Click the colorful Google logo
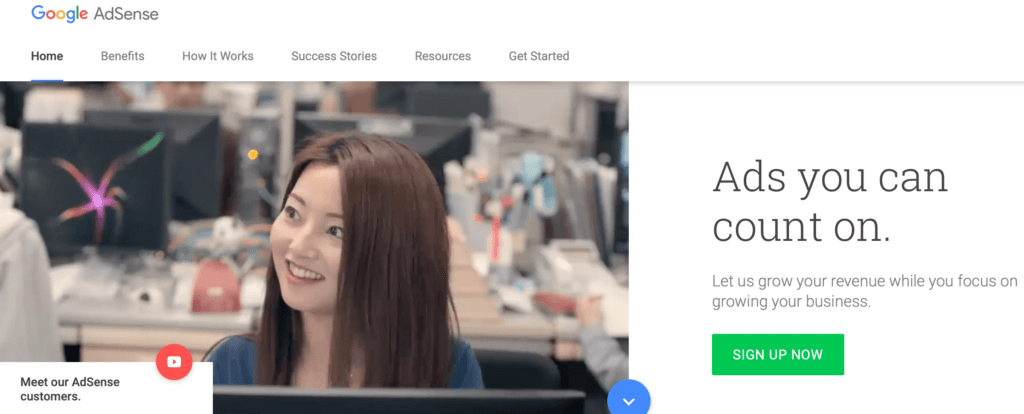This screenshot has width=1024, height=414. point(59,14)
